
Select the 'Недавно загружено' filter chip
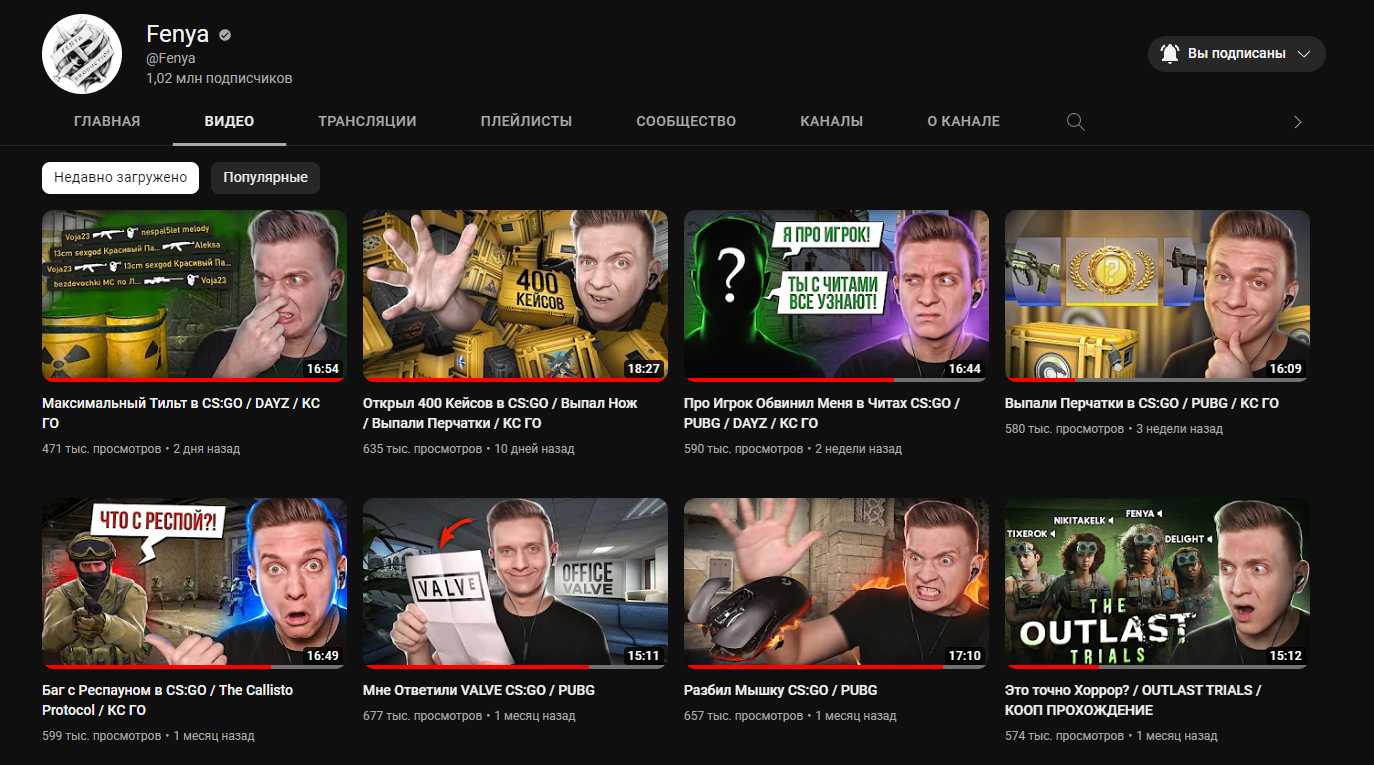pos(120,177)
